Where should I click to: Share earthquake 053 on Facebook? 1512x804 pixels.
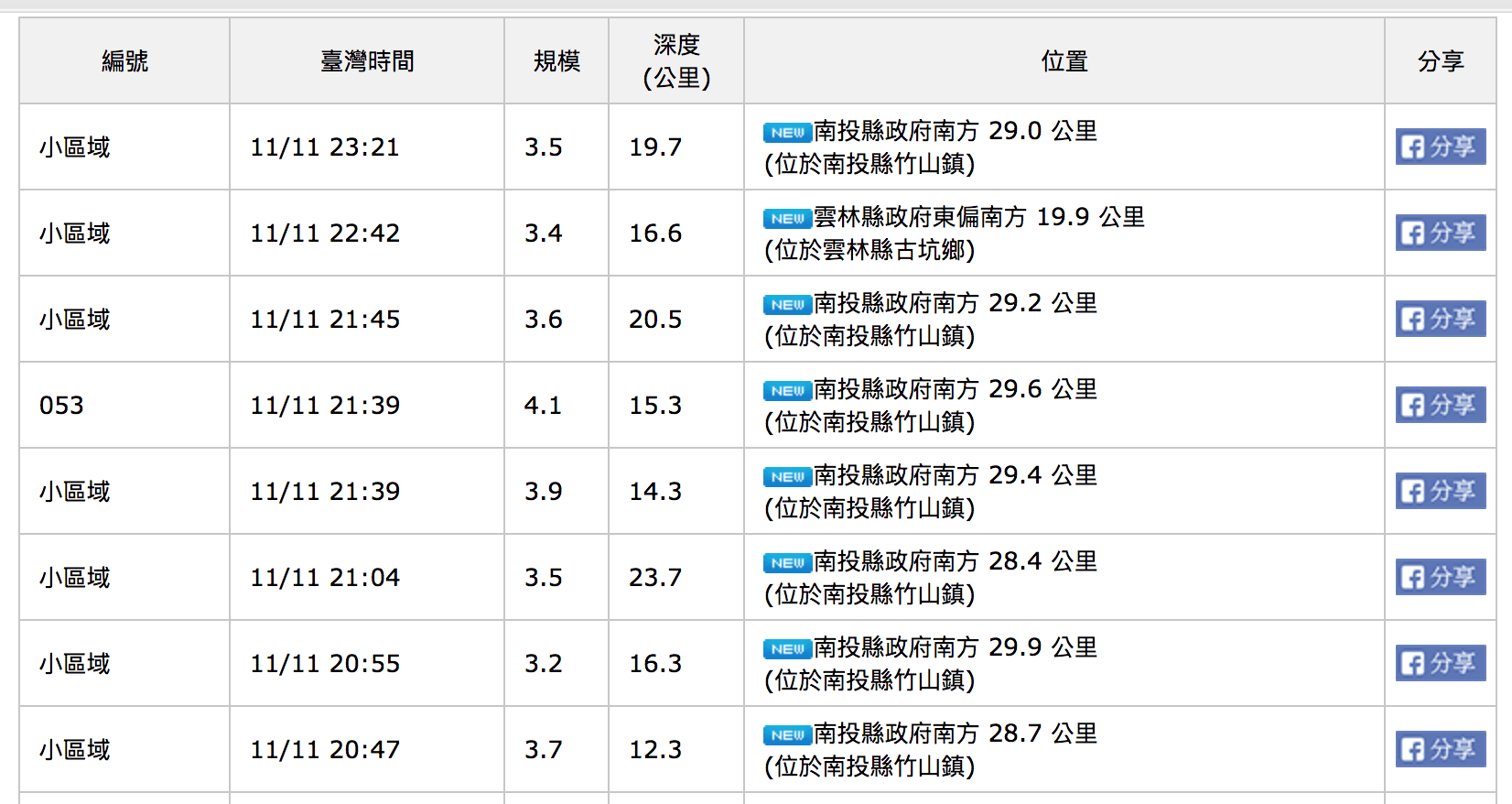pyautogui.click(x=1441, y=405)
